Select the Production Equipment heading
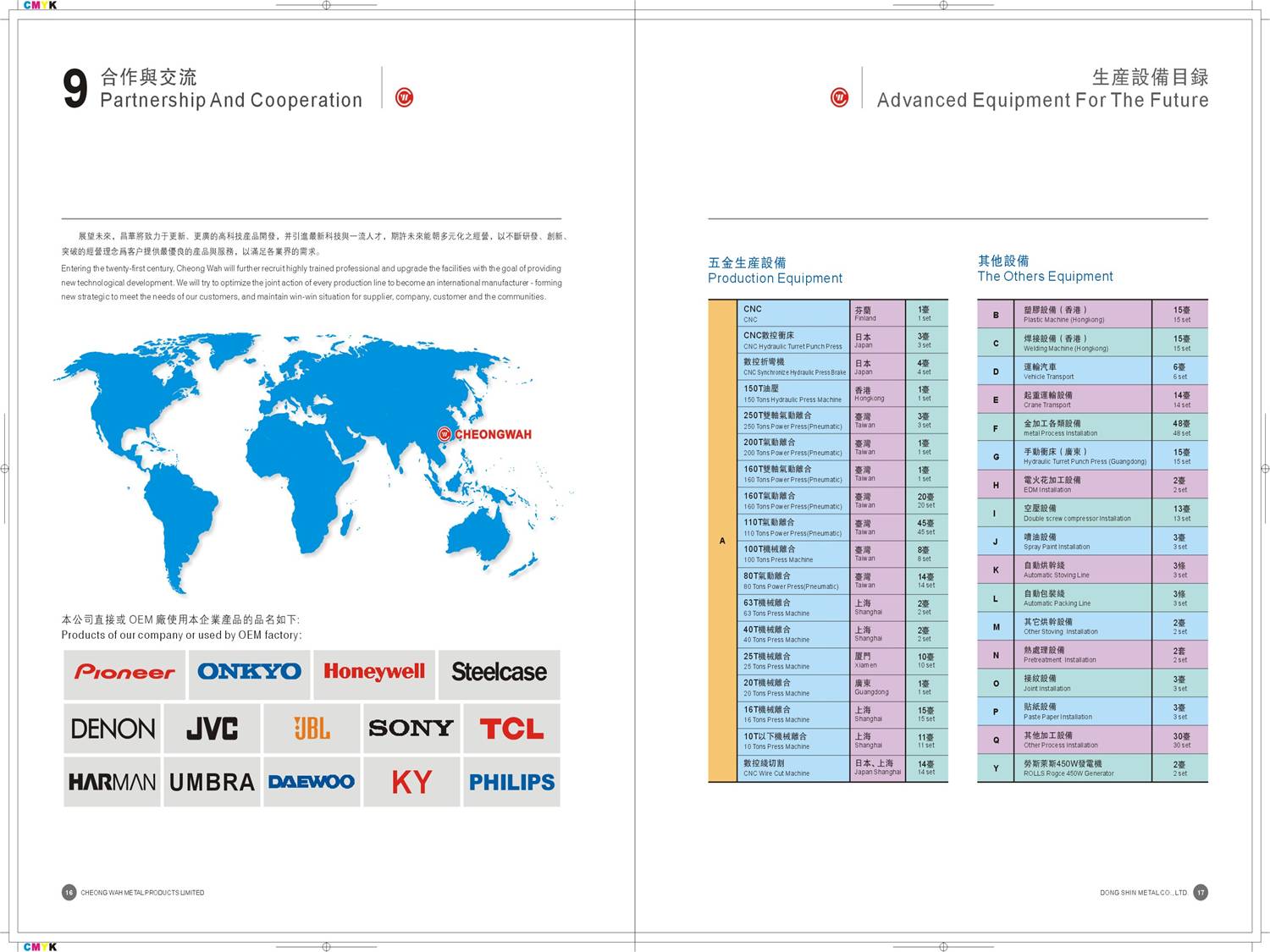Image resolution: width=1270 pixels, height=952 pixels. click(x=775, y=270)
